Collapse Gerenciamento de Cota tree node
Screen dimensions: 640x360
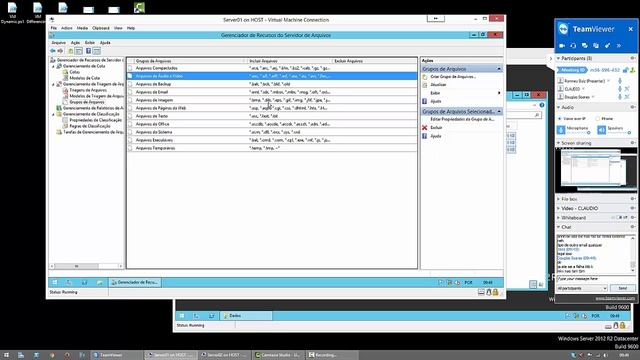(53, 66)
